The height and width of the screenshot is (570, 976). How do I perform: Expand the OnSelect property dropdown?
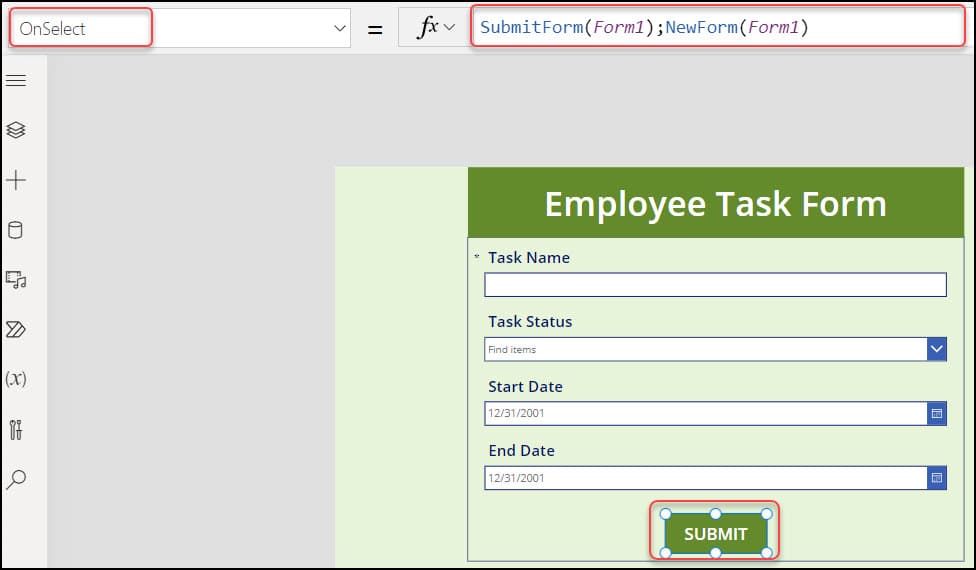pos(340,28)
